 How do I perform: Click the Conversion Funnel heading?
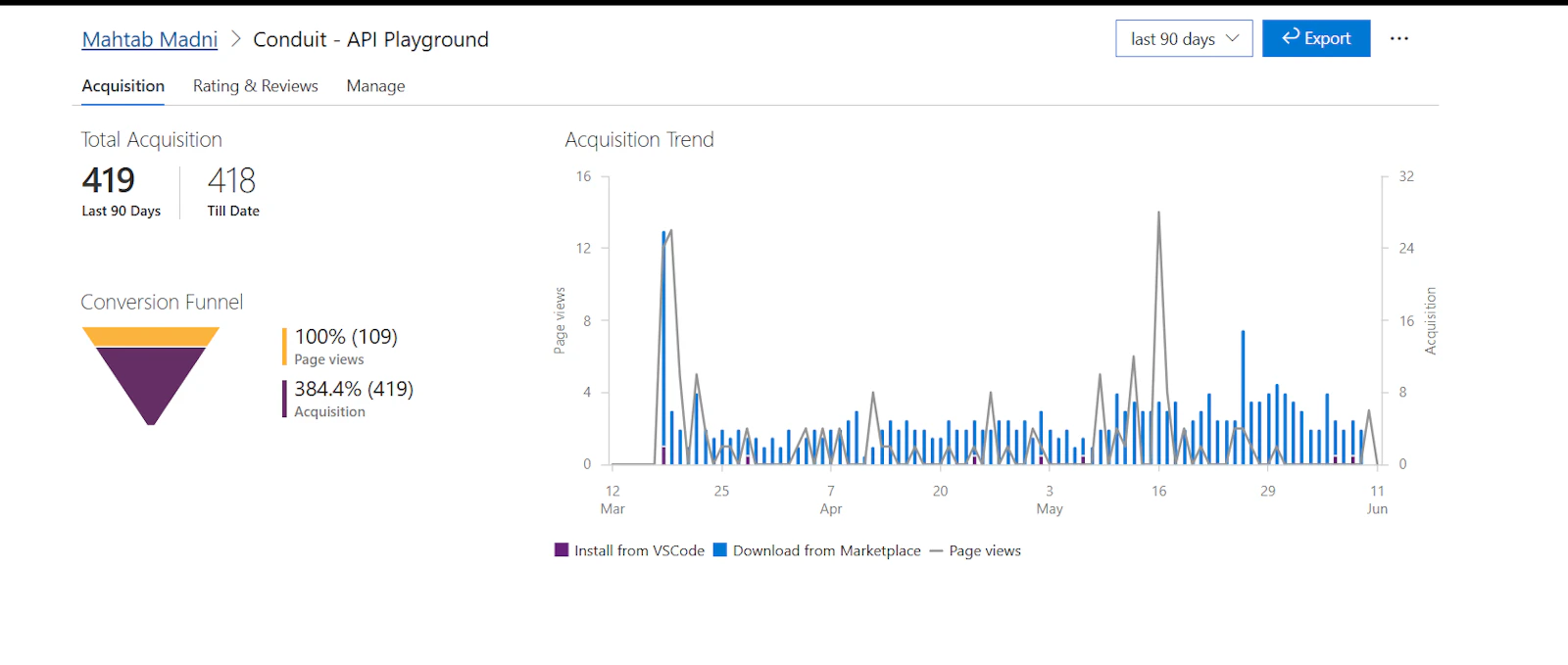162,302
